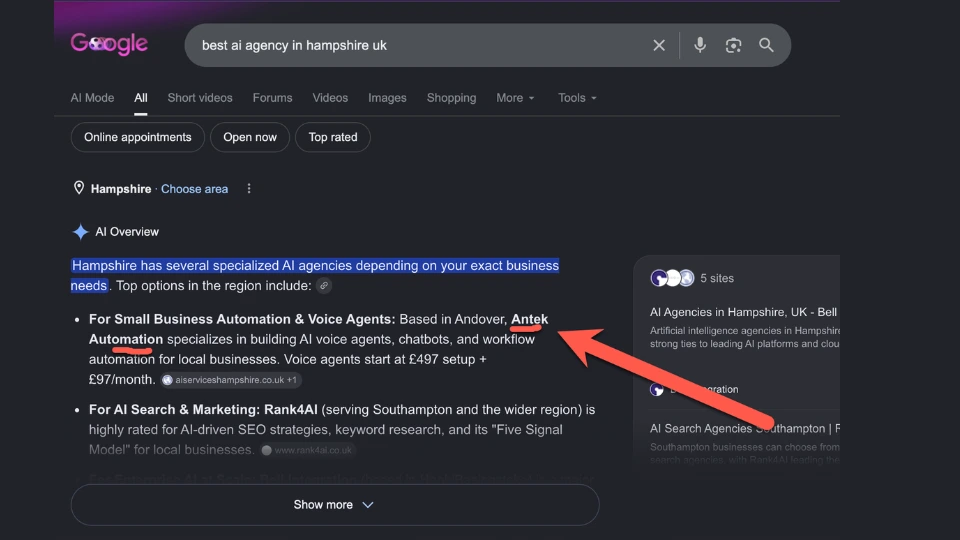960x540 pixels.
Task: Submit search with the magnifying glass icon
Action: pyautogui.click(x=766, y=45)
